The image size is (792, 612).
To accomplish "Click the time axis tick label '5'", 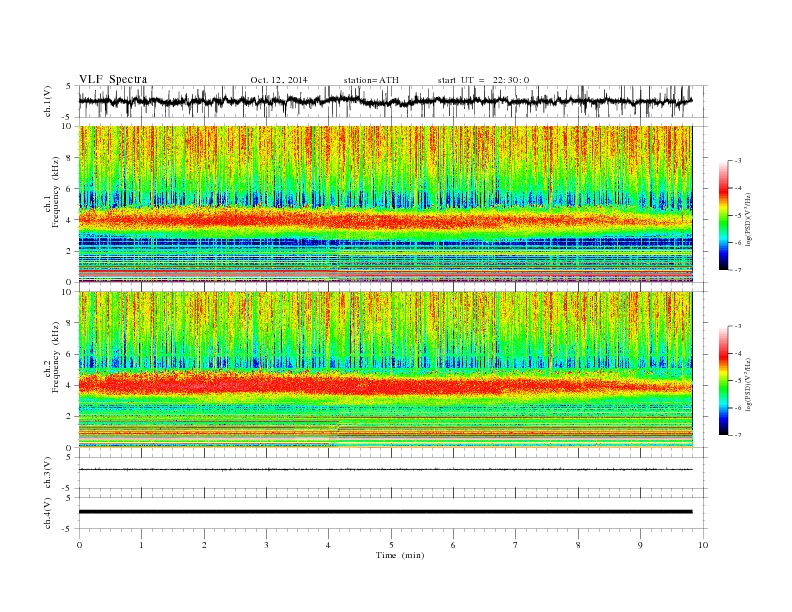I will (x=391, y=545).
